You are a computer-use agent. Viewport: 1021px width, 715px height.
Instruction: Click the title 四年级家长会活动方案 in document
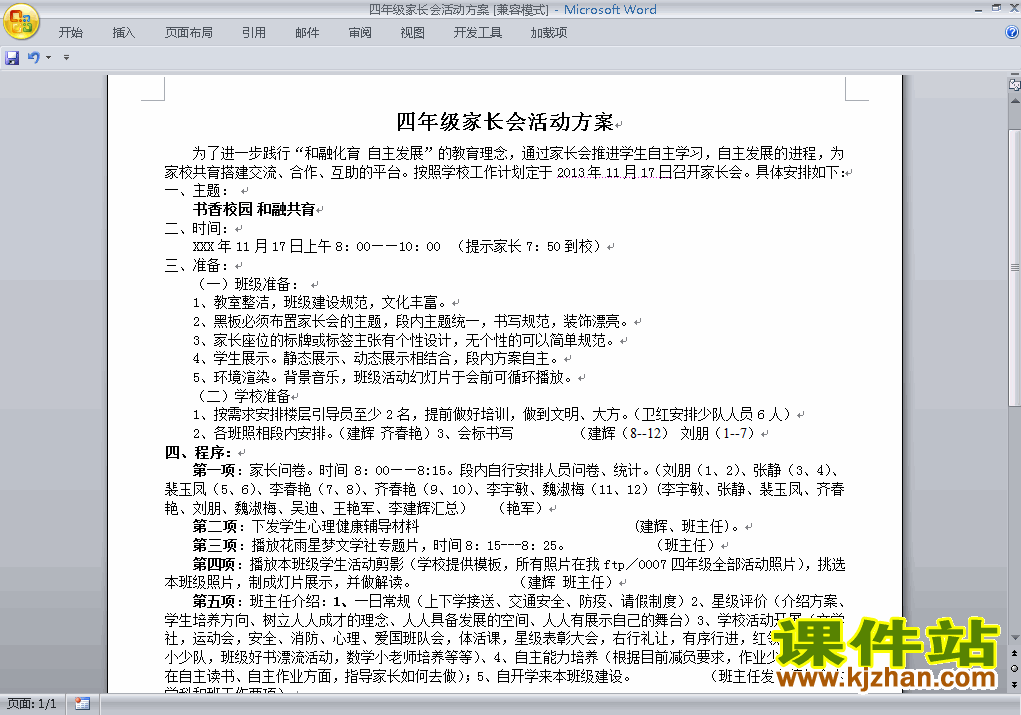coord(505,122)
